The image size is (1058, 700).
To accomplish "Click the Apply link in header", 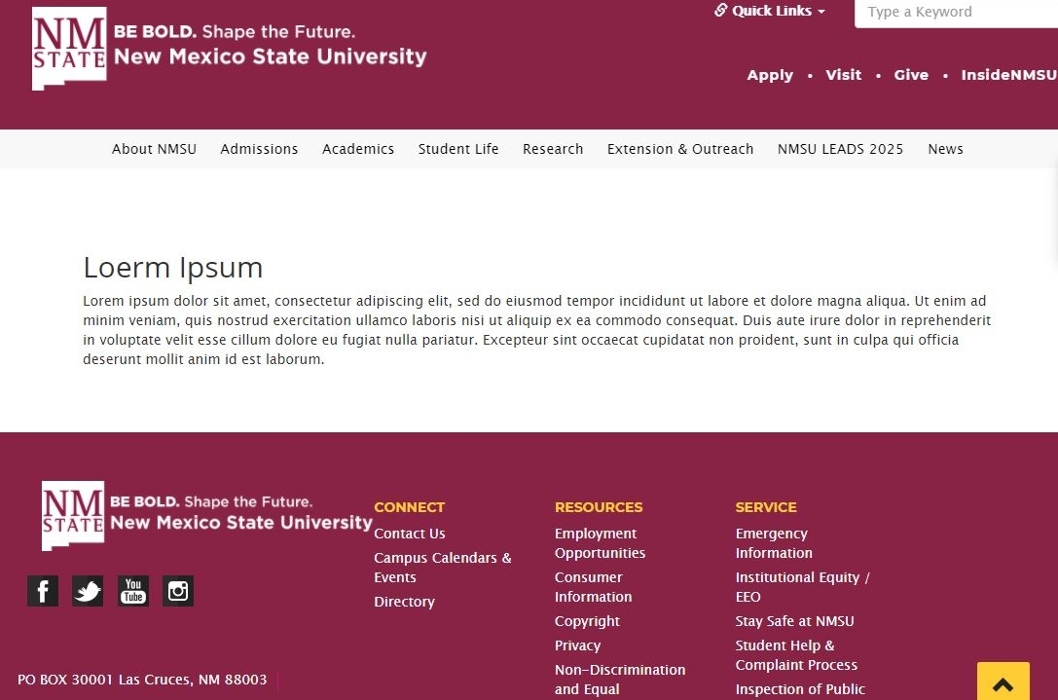I will tap(769, 75).
